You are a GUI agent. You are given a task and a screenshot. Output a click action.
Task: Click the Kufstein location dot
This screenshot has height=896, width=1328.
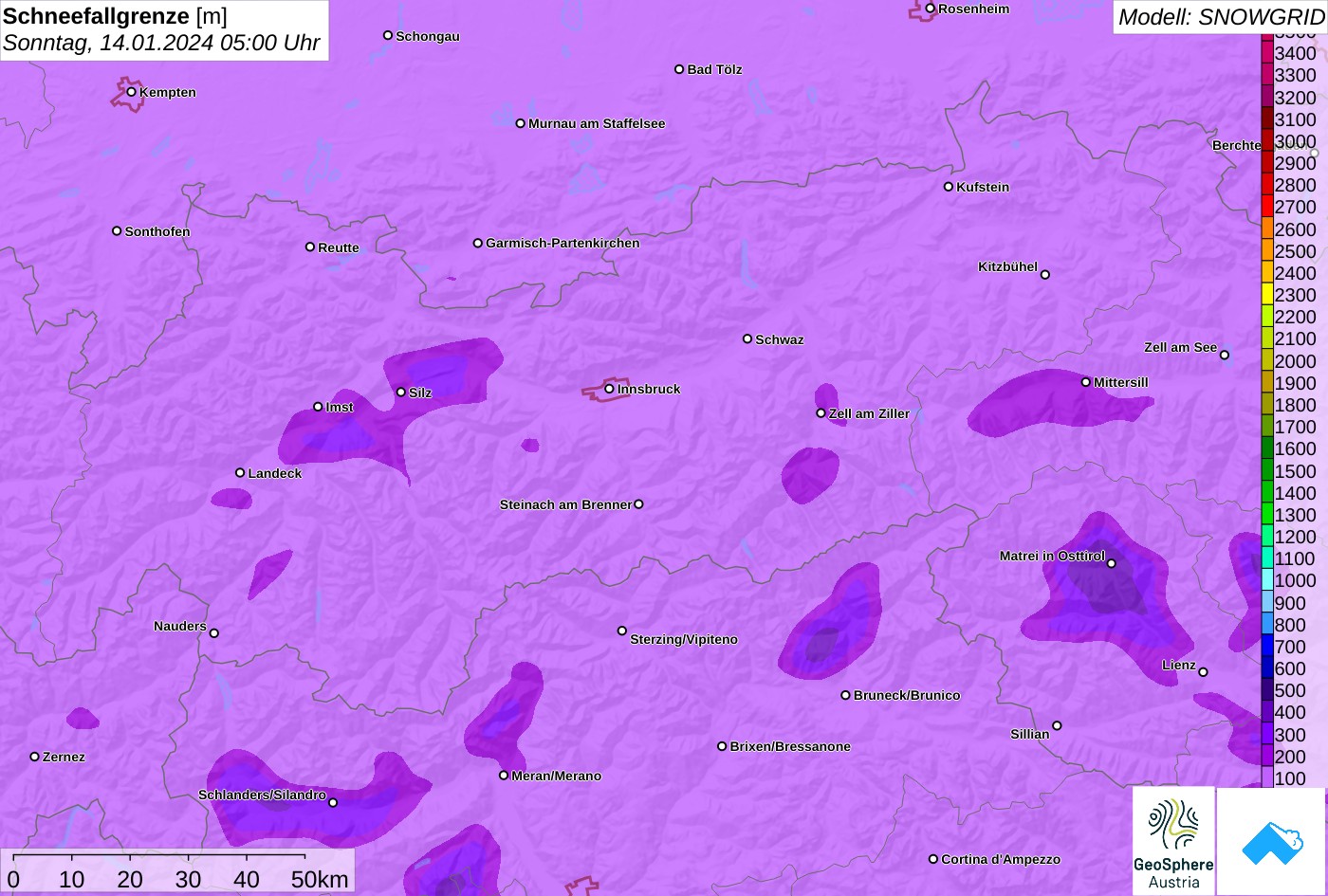click(x=949, y=187)
